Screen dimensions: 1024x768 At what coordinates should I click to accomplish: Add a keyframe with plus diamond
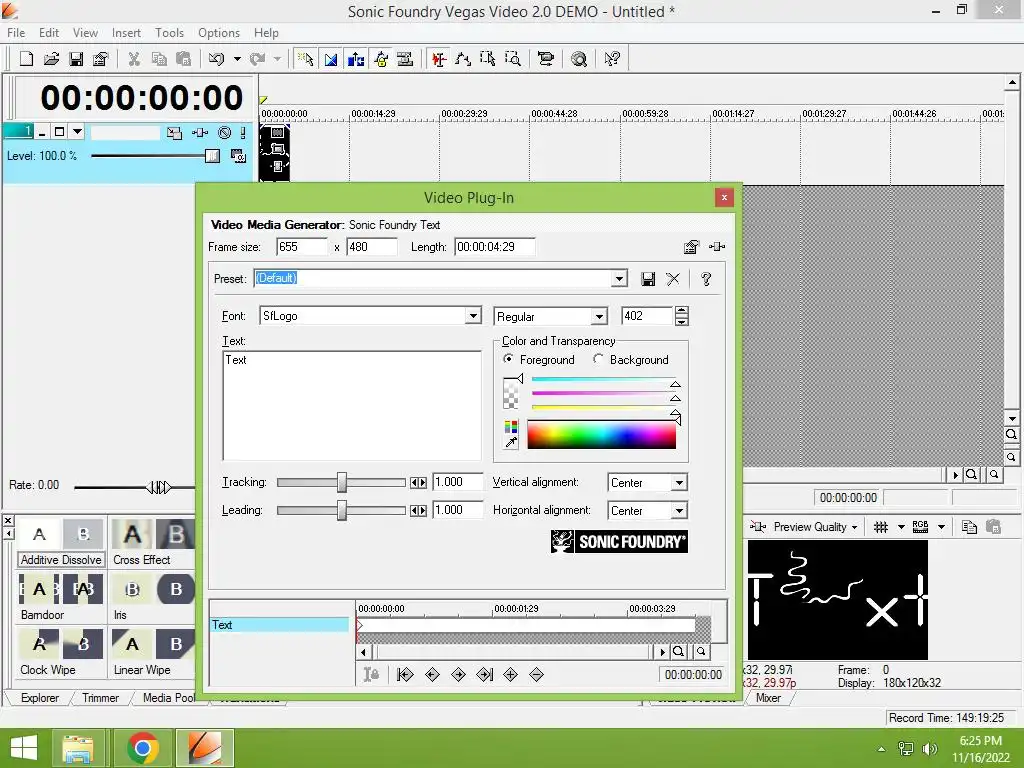click(511, 675)
